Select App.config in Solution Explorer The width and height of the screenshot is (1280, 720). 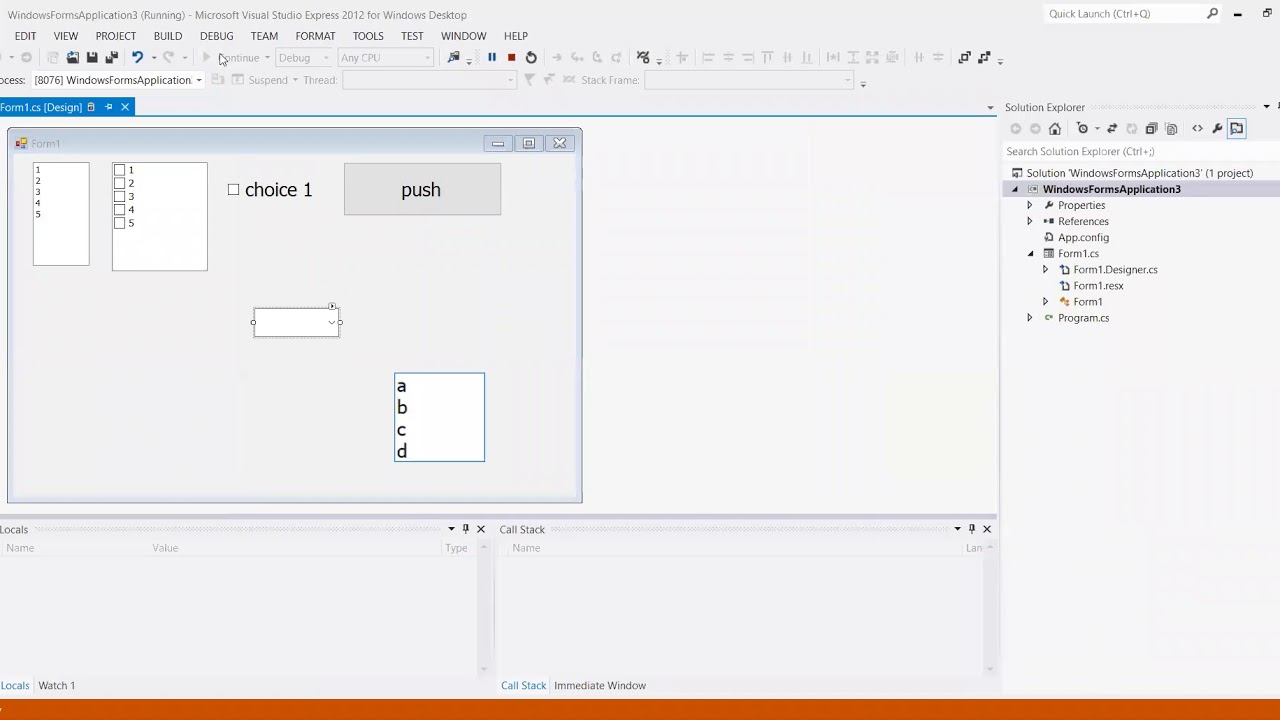[1083, 238]
